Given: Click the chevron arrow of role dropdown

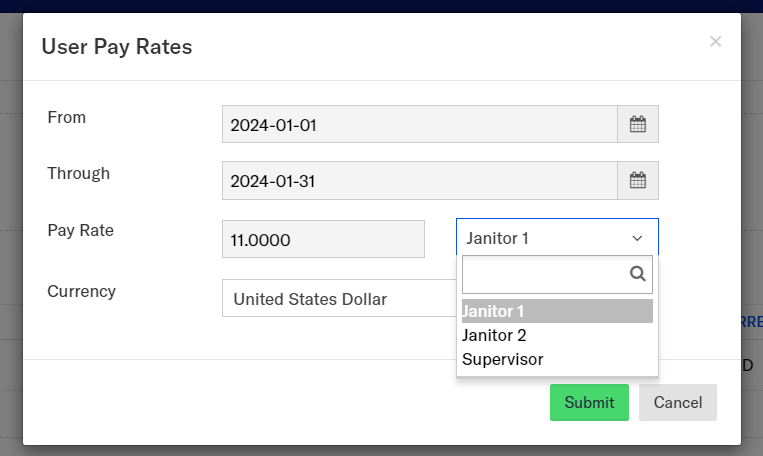Looking at the screenshot, I should click(x=637, y=239).
